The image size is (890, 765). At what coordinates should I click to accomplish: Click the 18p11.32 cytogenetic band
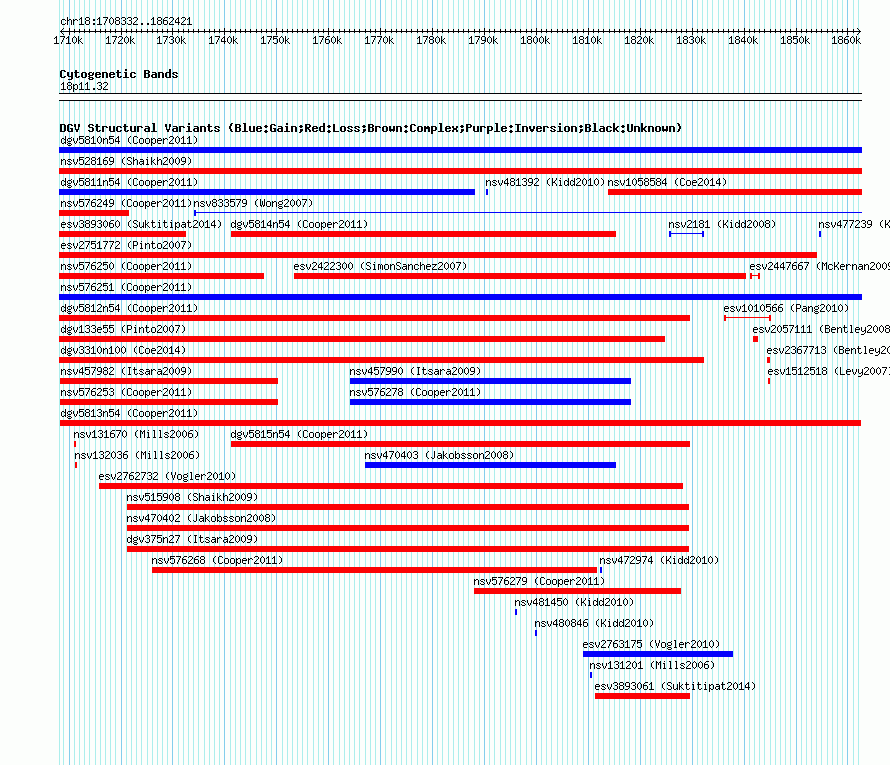[x=84, y=86]
